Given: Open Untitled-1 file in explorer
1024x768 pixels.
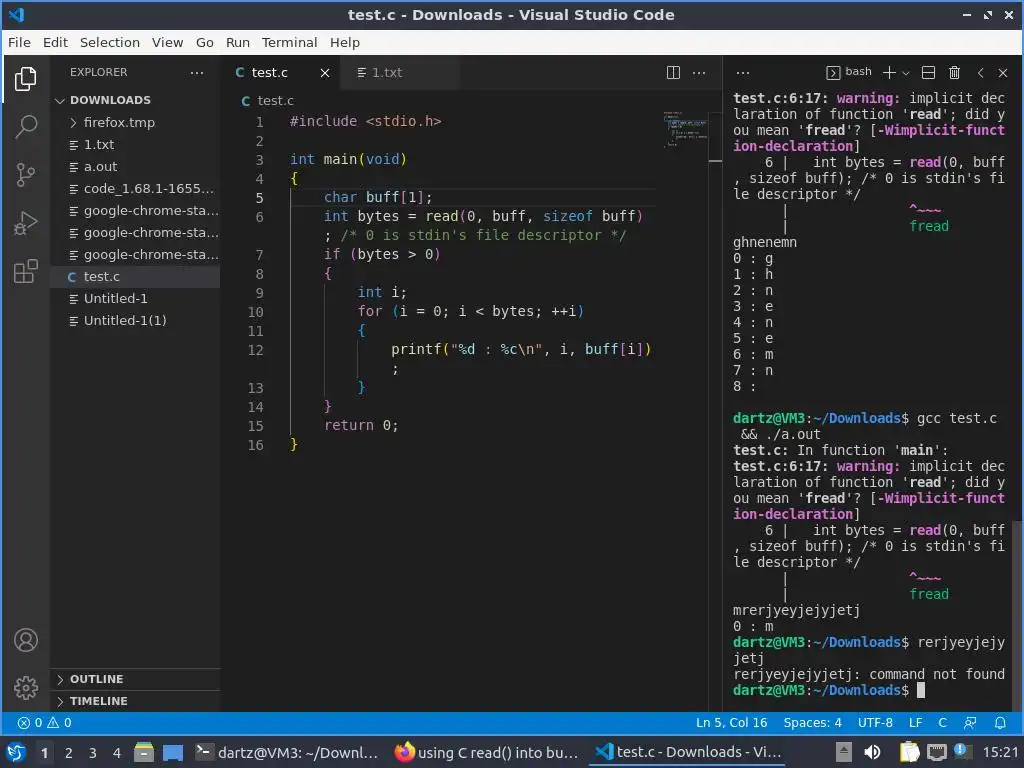Looking at the screenshot, I should click(135, 298).
